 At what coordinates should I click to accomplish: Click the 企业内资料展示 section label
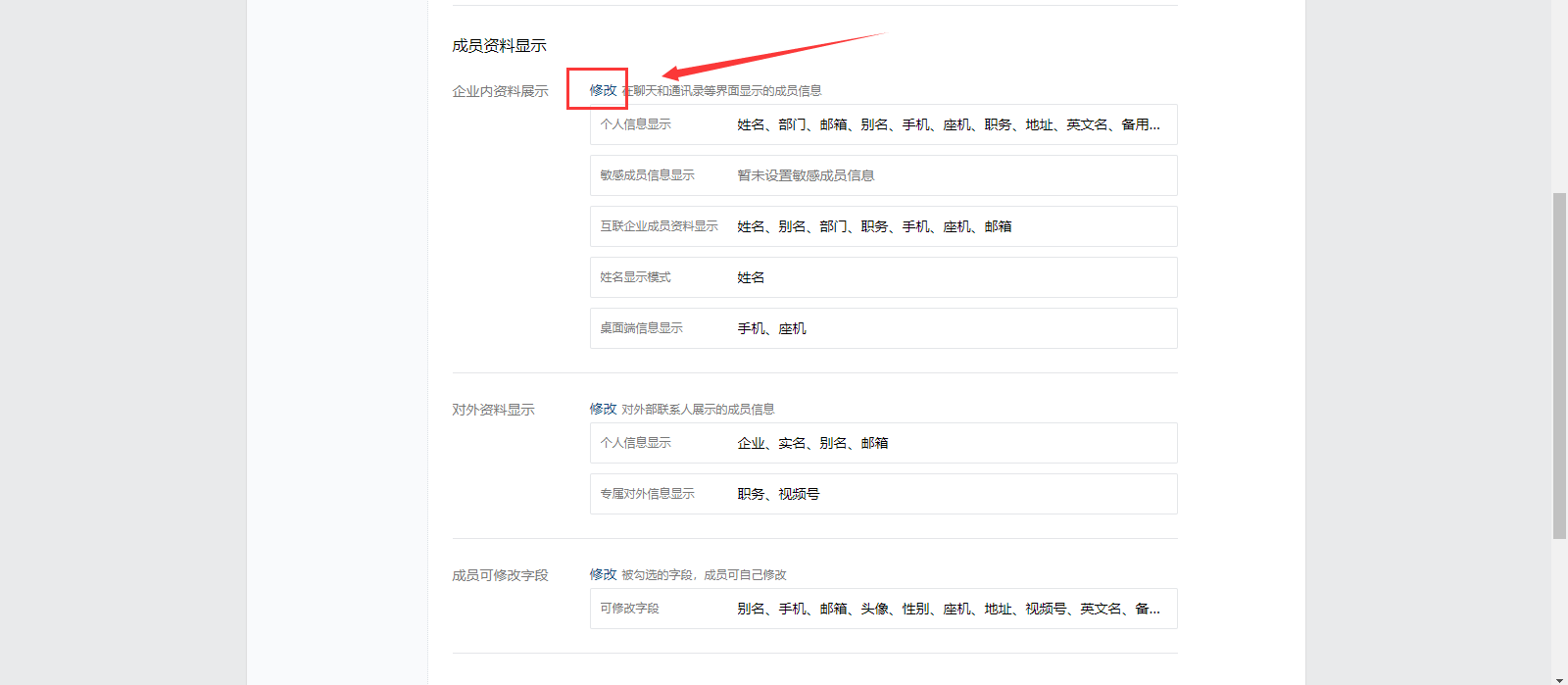pyautogui.click(x=500, y=91)
